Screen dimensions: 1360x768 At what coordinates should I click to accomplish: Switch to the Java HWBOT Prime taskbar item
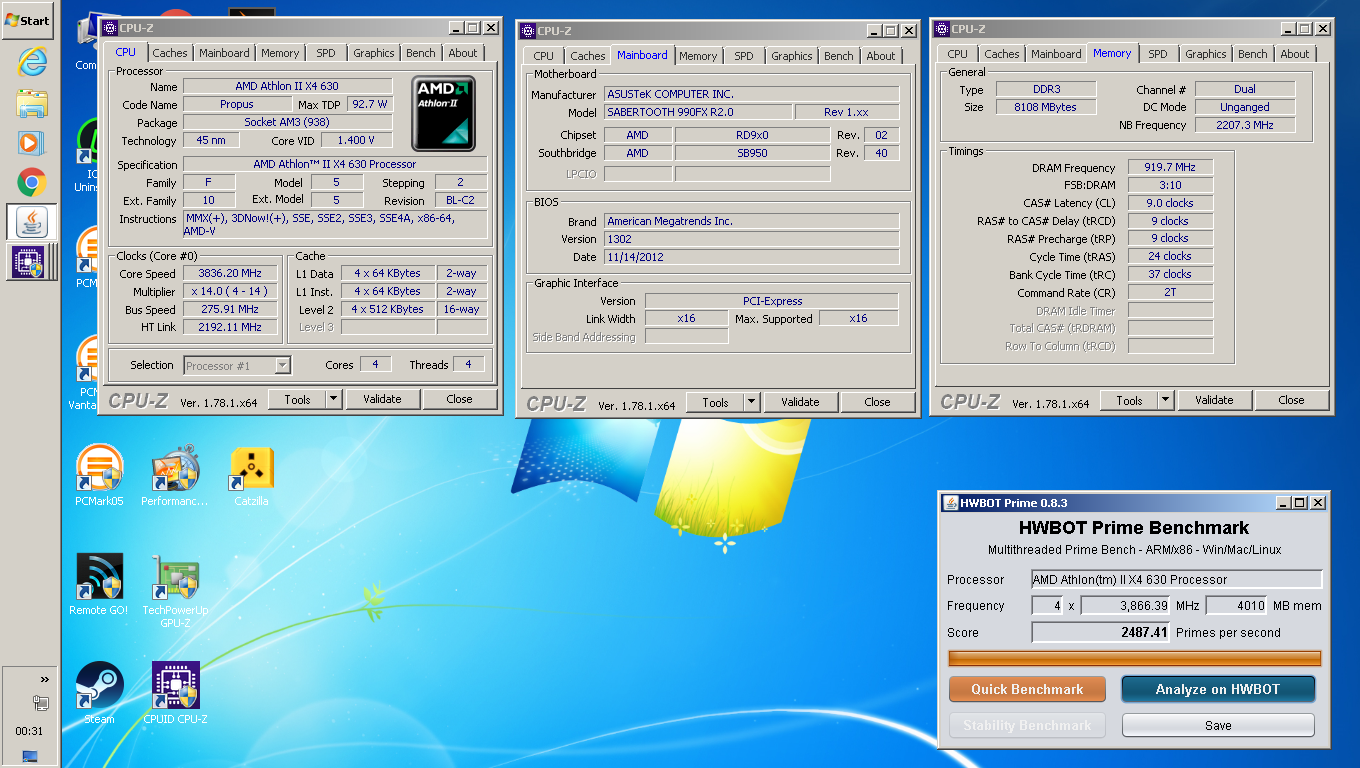click(31, 222)
